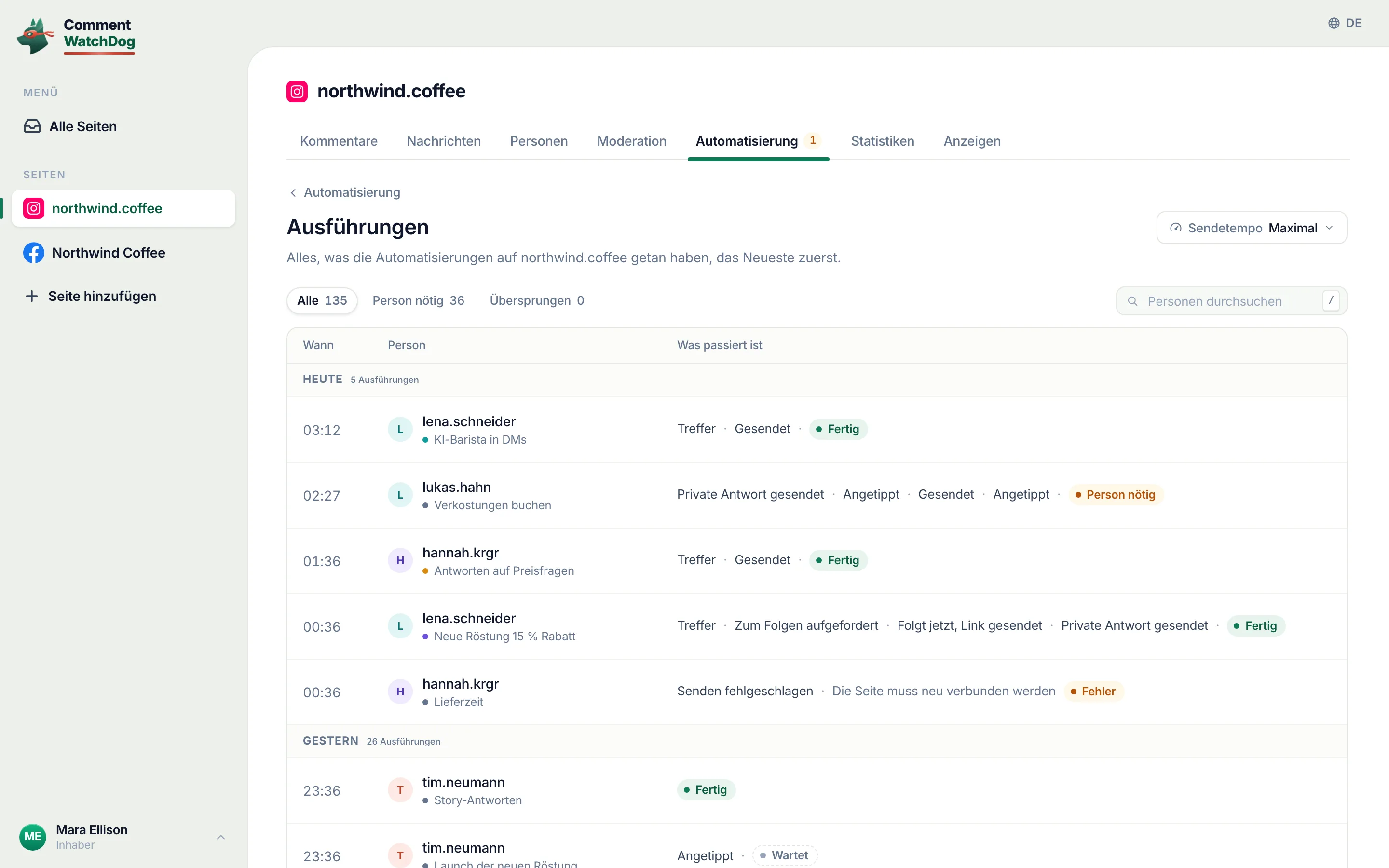Open the Personen tab

[x=539, y=141]
